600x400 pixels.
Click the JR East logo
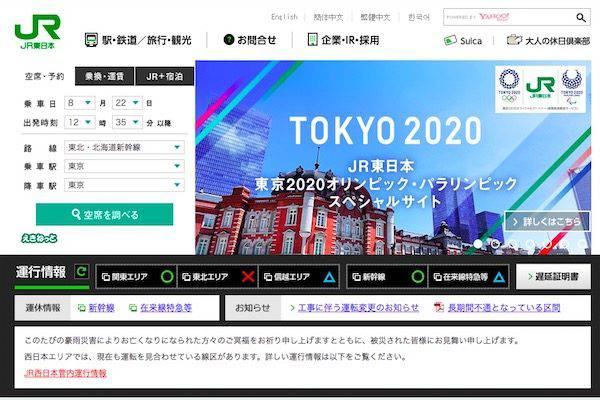tap(38, 31)
